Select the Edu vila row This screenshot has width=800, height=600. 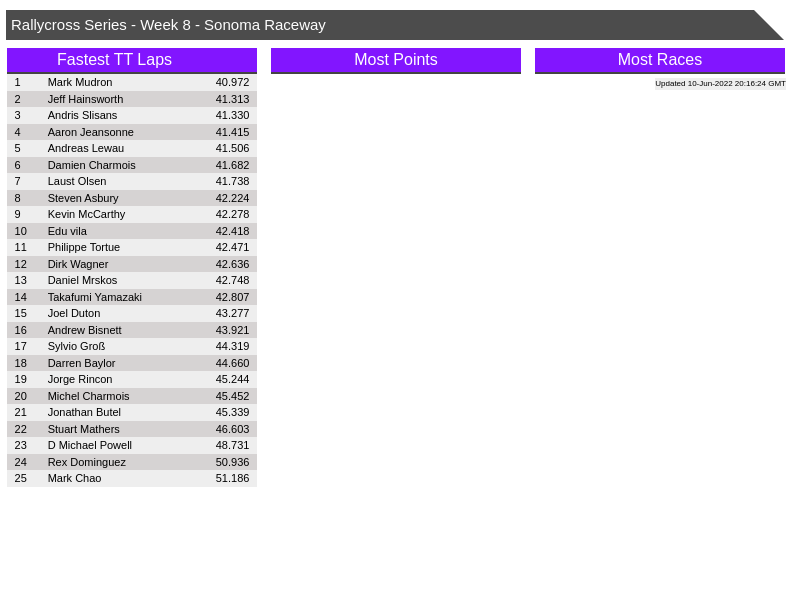(x=67, y=231)
